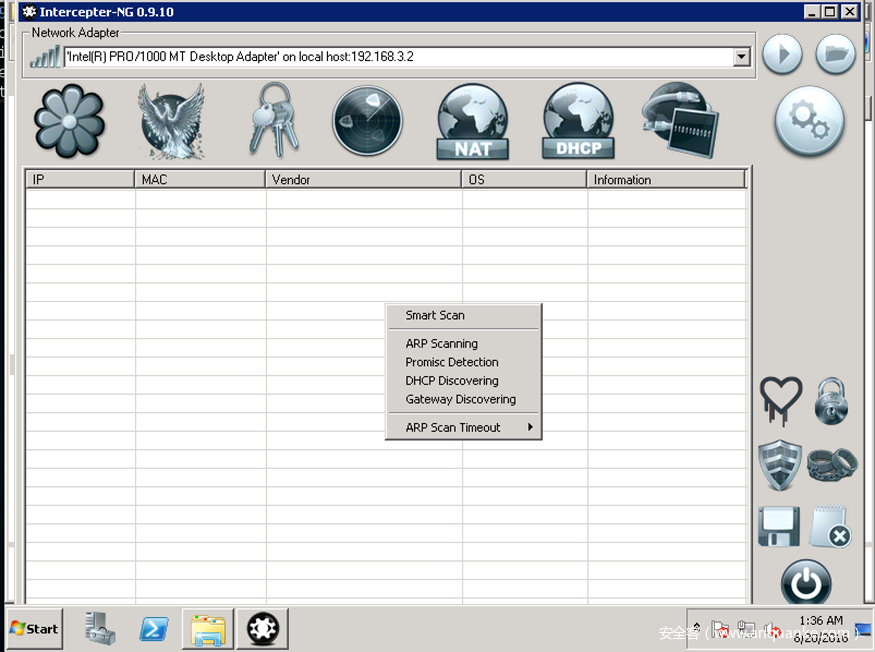The image size is (875, 652).
Task: Select Gateway Discovering menu entry
Action: [x=460, y=399]
